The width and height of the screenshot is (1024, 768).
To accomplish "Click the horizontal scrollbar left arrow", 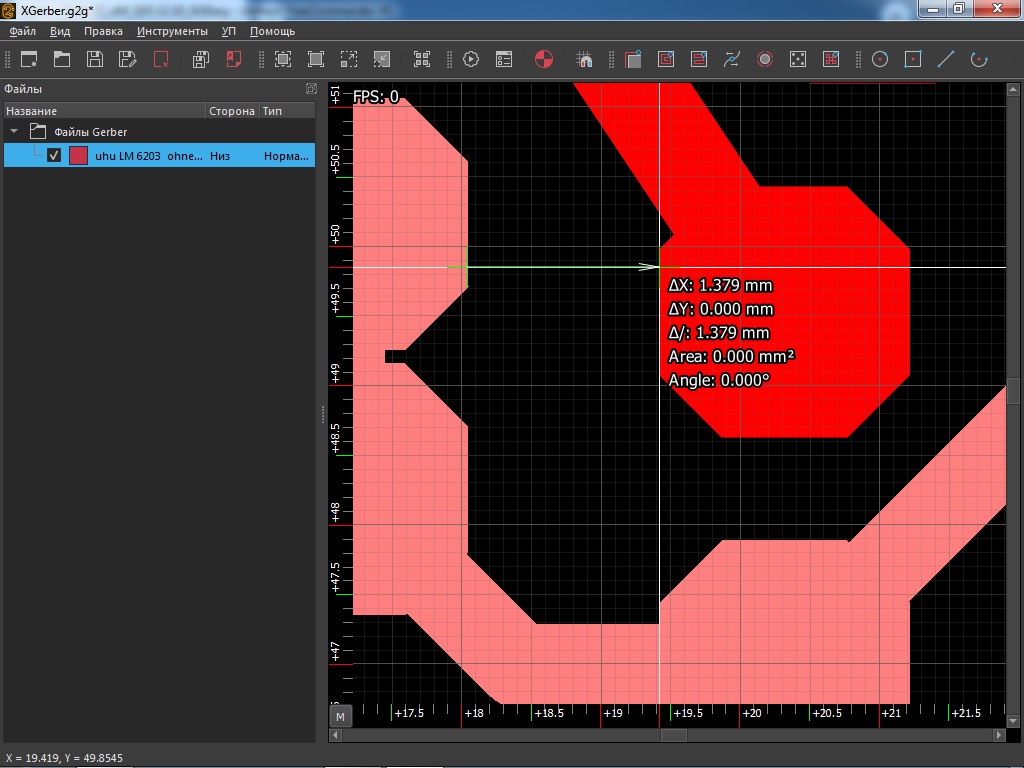I will pos(335,735).
